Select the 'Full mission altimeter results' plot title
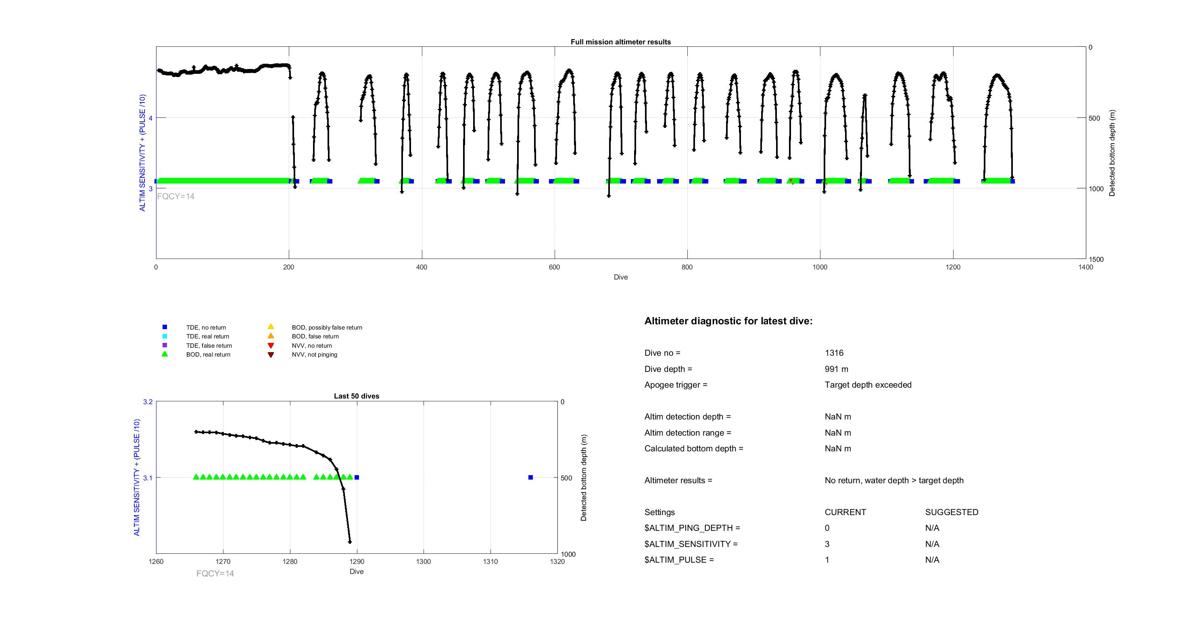This screenshot has height=622, width=1200. point(621,42)
